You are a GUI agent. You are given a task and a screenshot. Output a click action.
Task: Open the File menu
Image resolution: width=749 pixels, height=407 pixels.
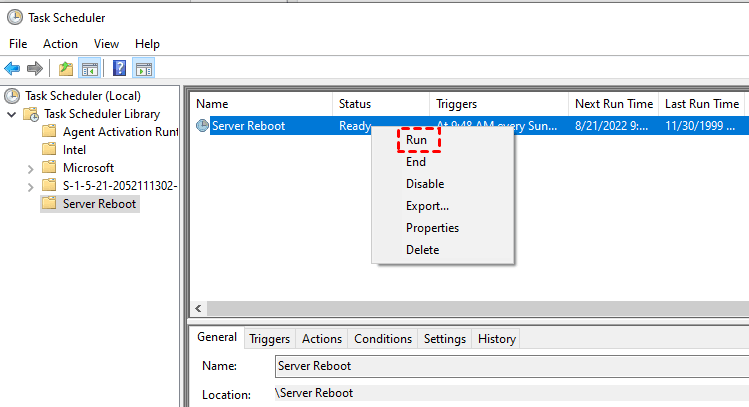pyautogui.click(x=18, y=44)
